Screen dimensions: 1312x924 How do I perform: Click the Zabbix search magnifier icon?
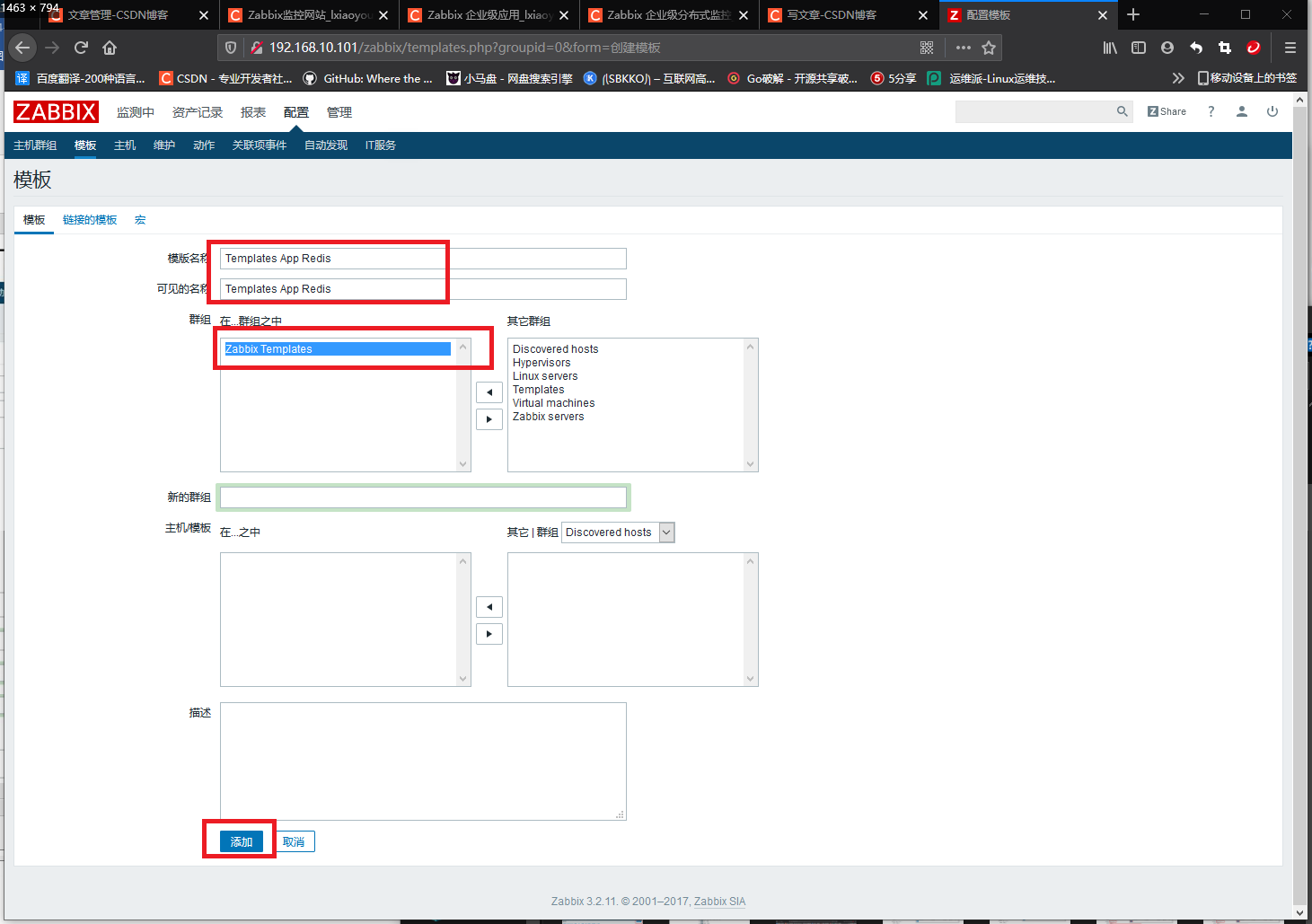[1122, 111]
